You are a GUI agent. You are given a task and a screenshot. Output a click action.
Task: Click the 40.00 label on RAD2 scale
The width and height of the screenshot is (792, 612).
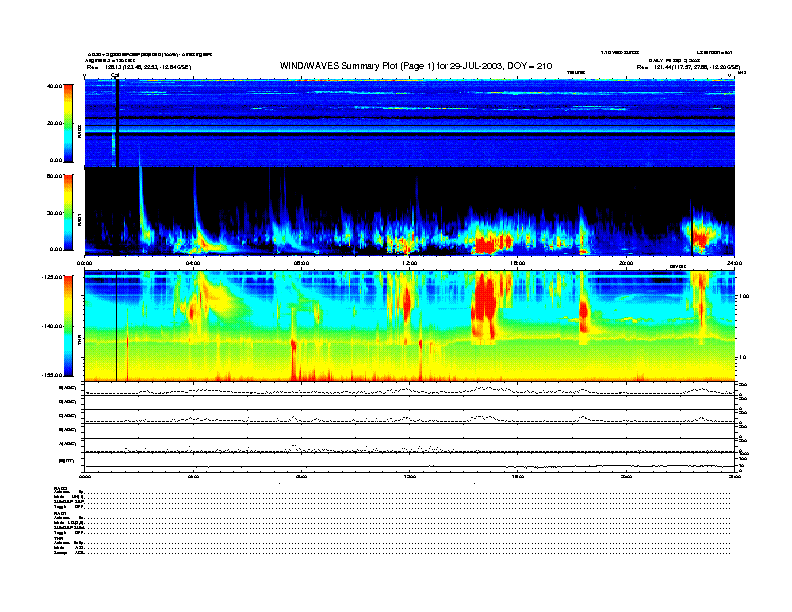(54, 86)
